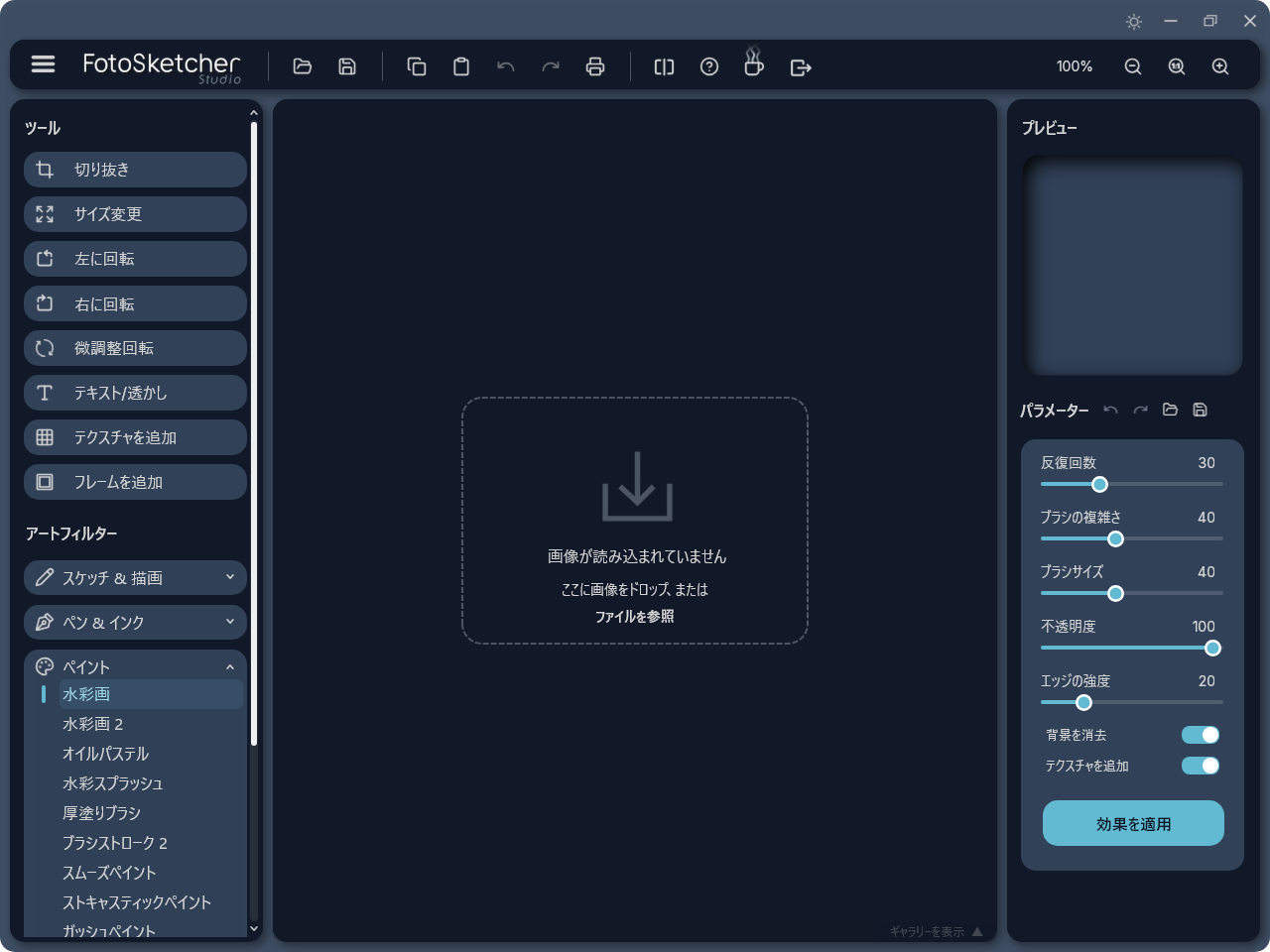Select the オイルパステル filter
This screenshot has height=952, width=1270.
[105, 754]
